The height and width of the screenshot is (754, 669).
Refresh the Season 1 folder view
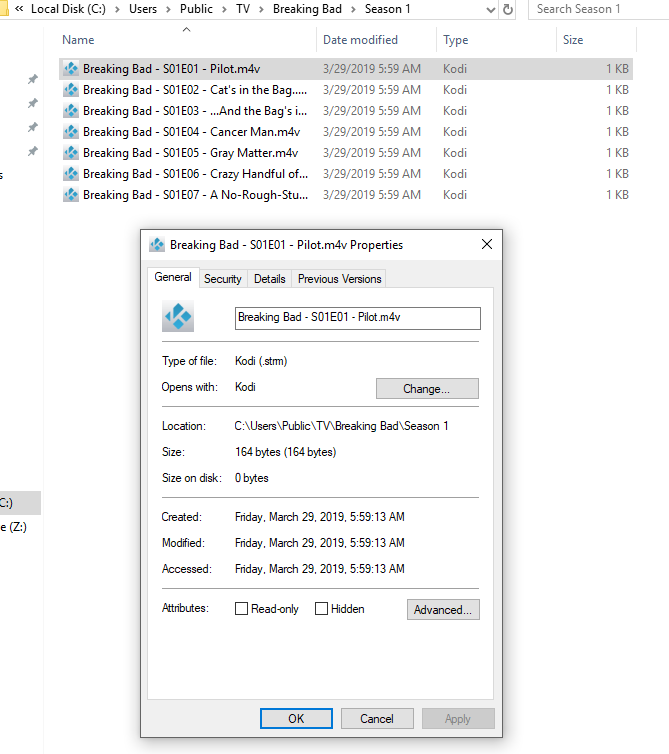coord(507,9)
